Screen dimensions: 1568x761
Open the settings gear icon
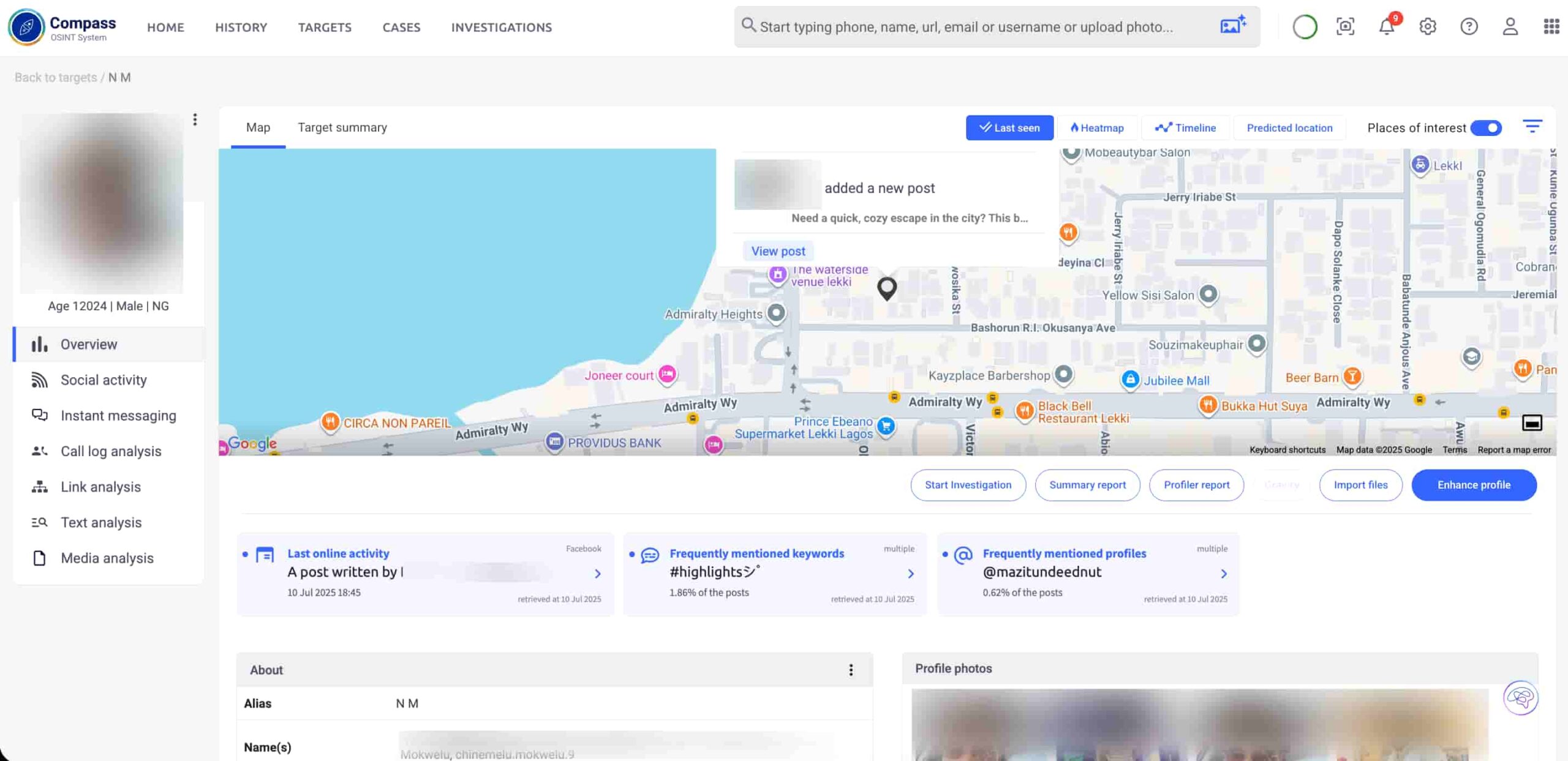click(1427, 26)
